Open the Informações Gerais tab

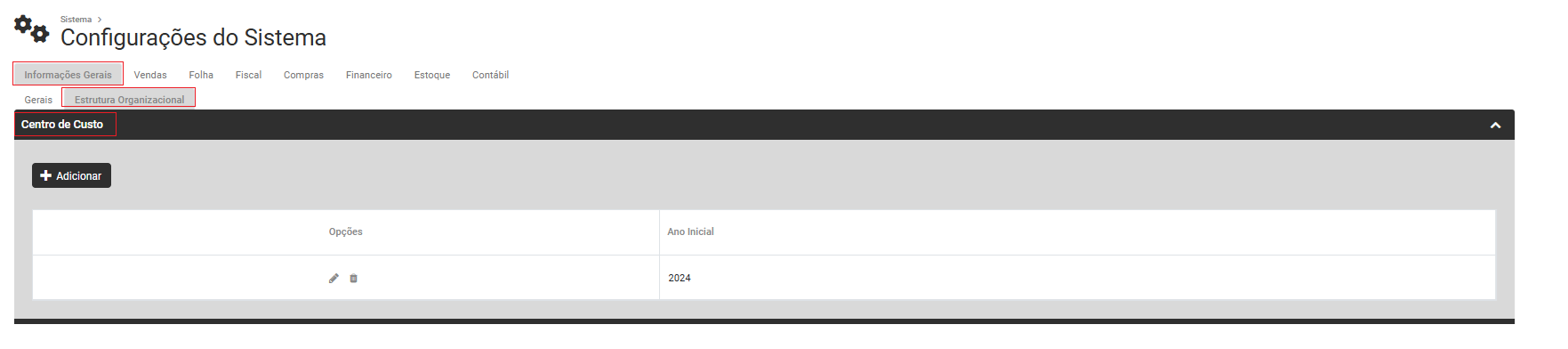[x=68, y=75]
